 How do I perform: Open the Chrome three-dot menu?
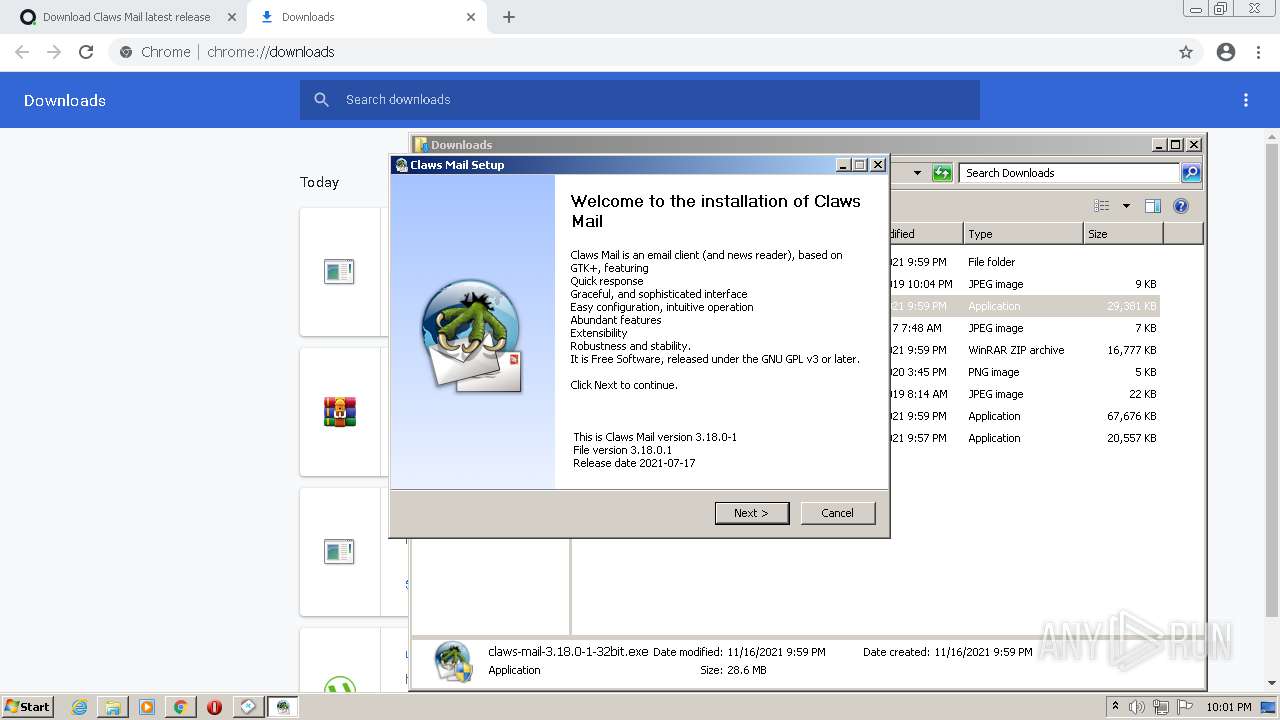pyautogui.click(x=1258, y=52)
